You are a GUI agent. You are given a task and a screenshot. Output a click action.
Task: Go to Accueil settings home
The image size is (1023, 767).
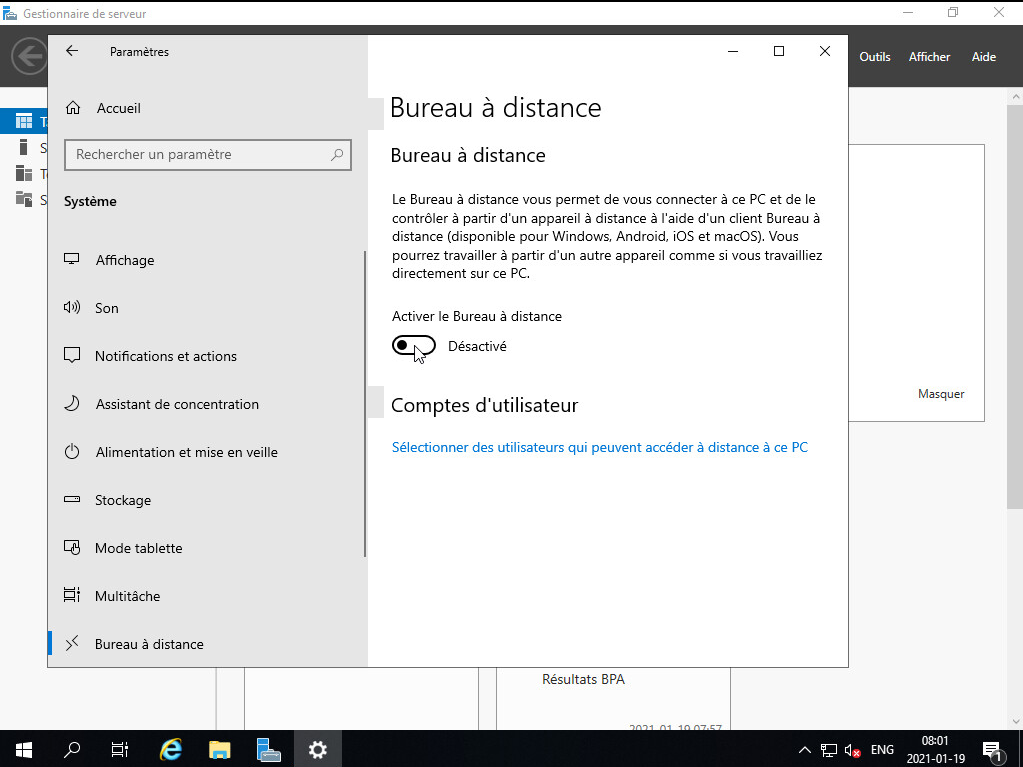(118, 108)
